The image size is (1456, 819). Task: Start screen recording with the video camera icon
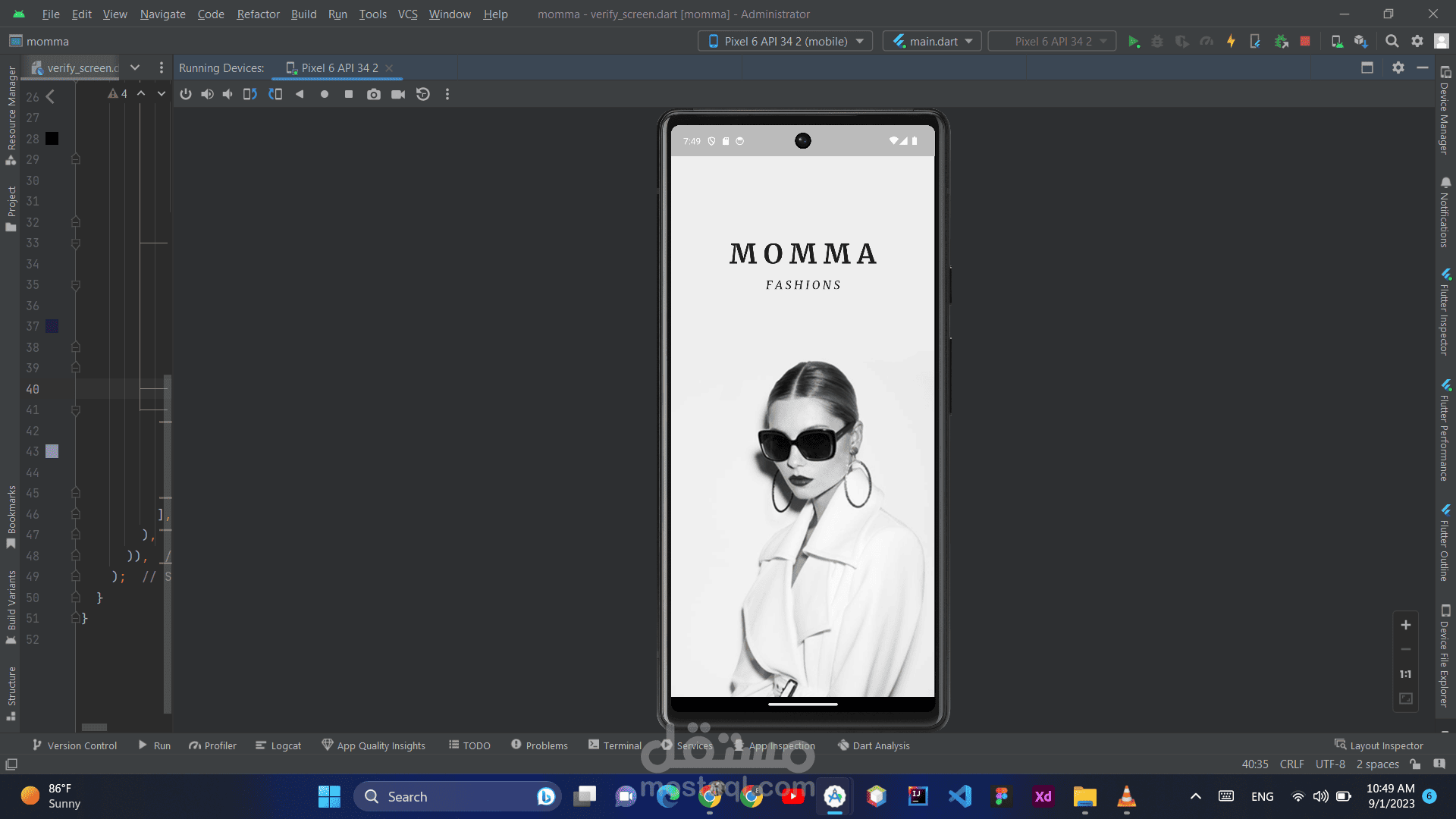[x=398, y=94]
